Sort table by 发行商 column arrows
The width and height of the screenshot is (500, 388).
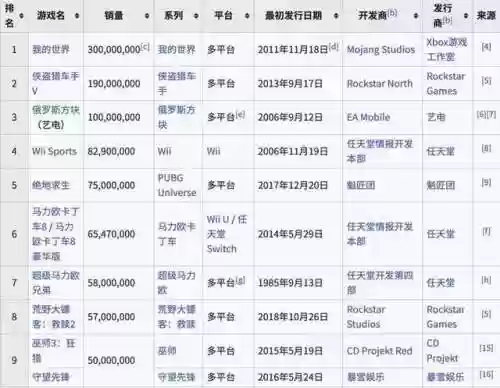[466, 16]
